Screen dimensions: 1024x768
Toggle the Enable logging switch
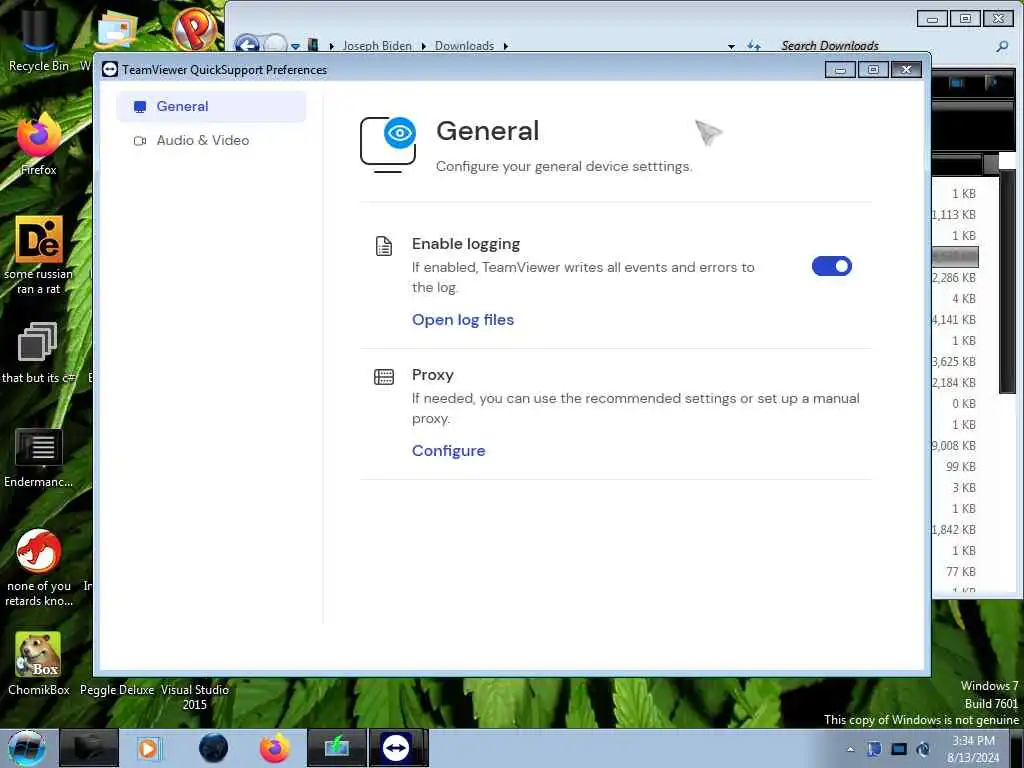pyautogui.click(x=831, y=266)
